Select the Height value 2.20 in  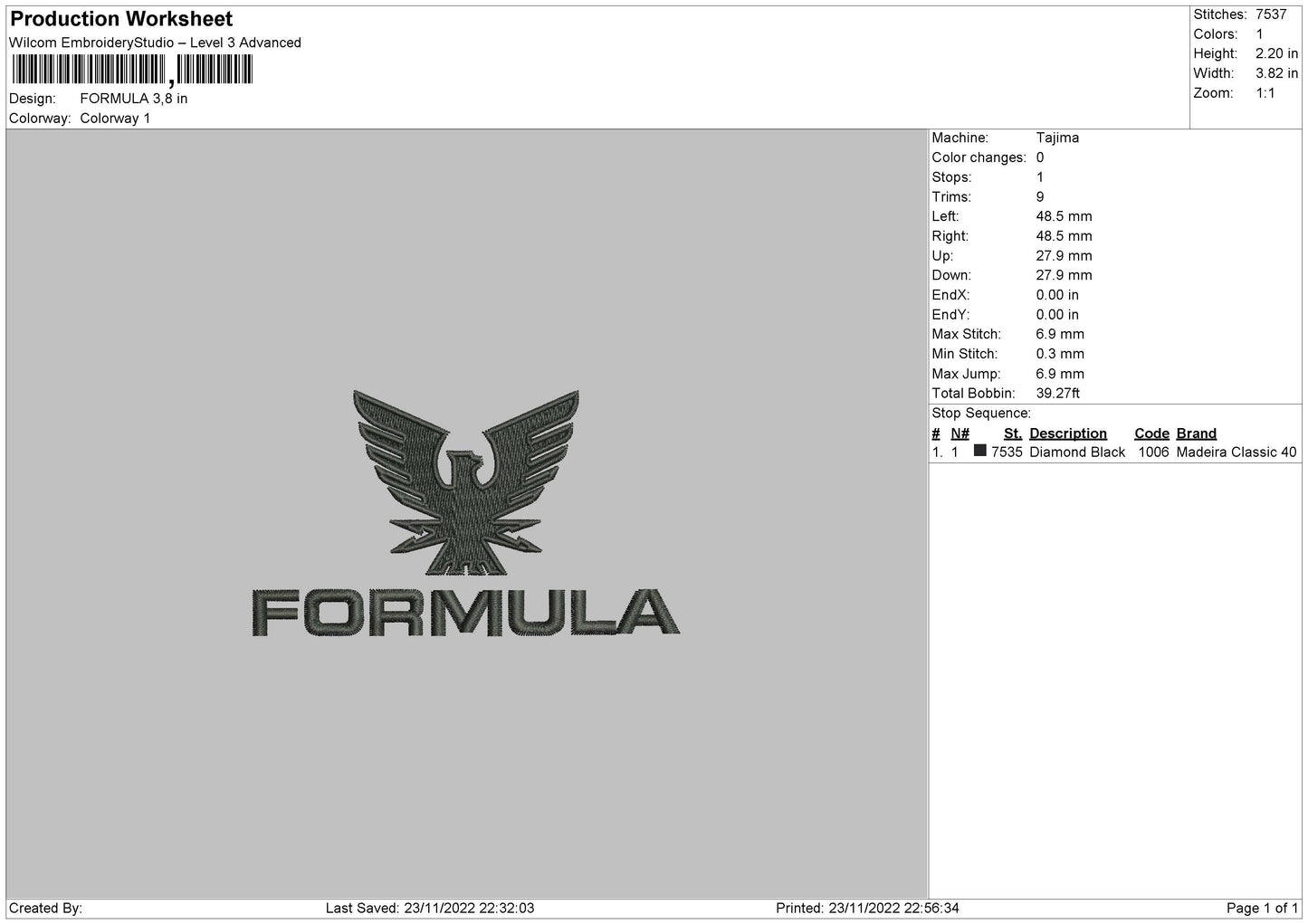tap(1276, 54)
